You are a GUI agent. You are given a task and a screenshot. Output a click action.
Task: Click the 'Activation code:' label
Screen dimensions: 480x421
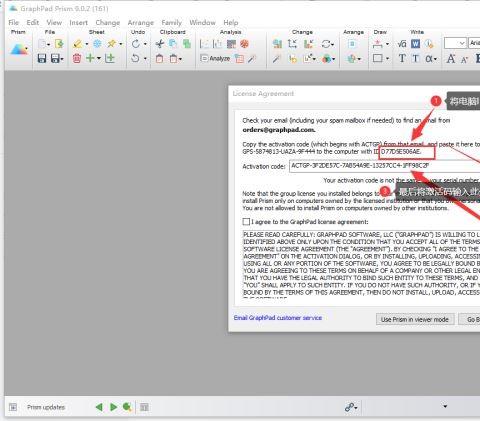click(264, 166)
